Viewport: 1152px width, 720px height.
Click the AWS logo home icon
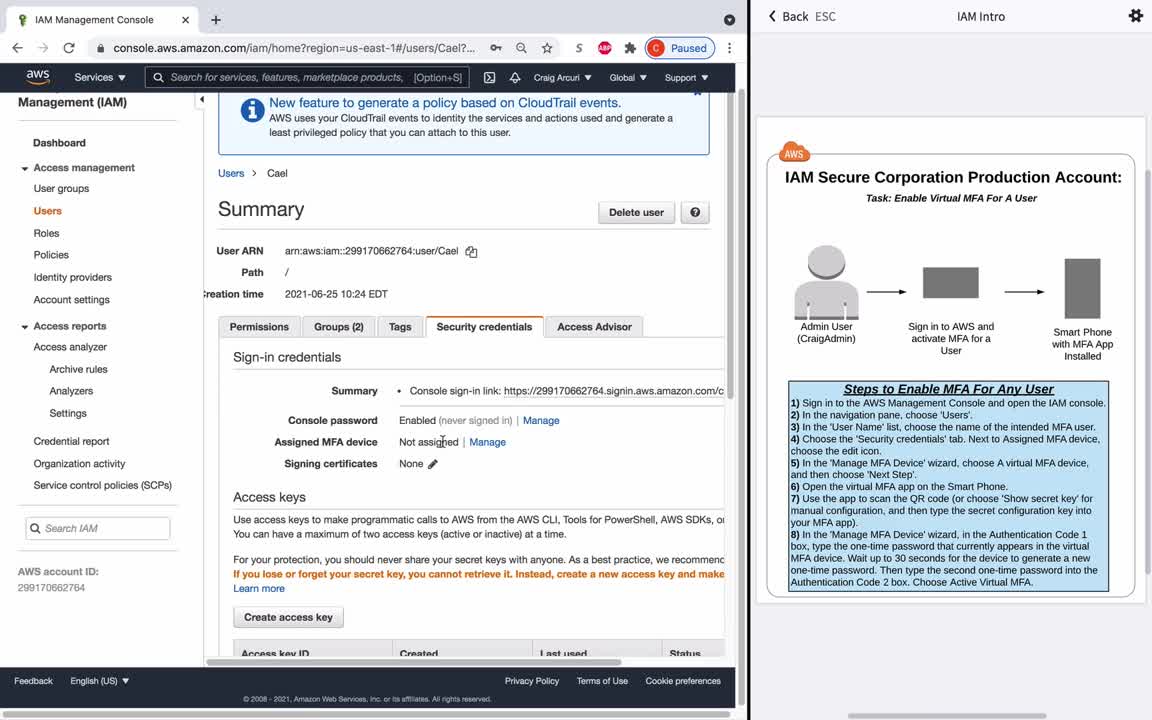point(37,77)
